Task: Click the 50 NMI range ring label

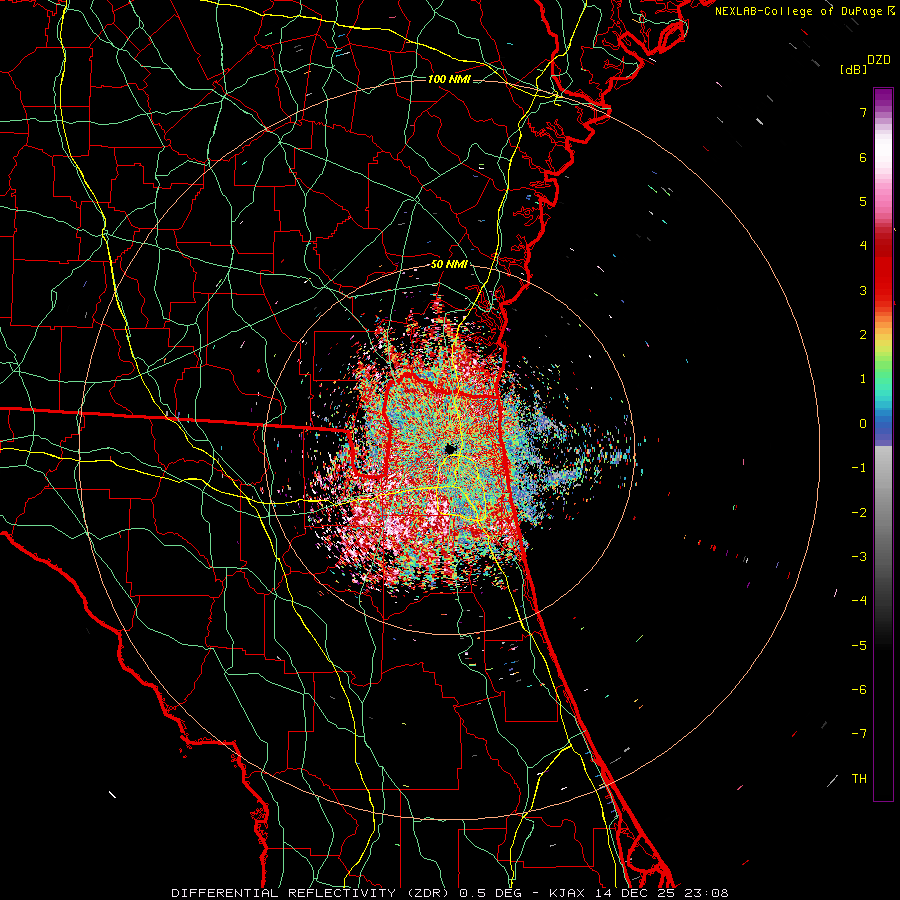Action: pos(449,264)
